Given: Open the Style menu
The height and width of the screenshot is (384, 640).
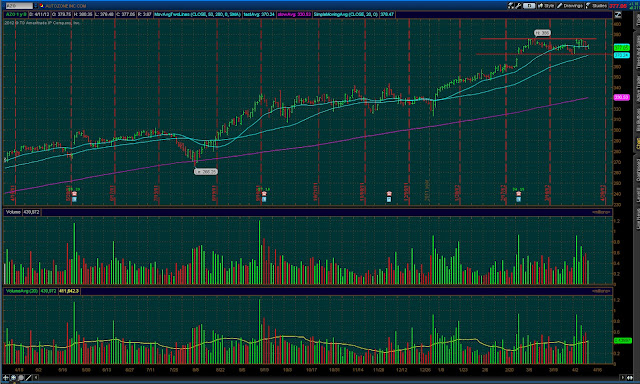Looking at the screenshot, I should point(546,6).
